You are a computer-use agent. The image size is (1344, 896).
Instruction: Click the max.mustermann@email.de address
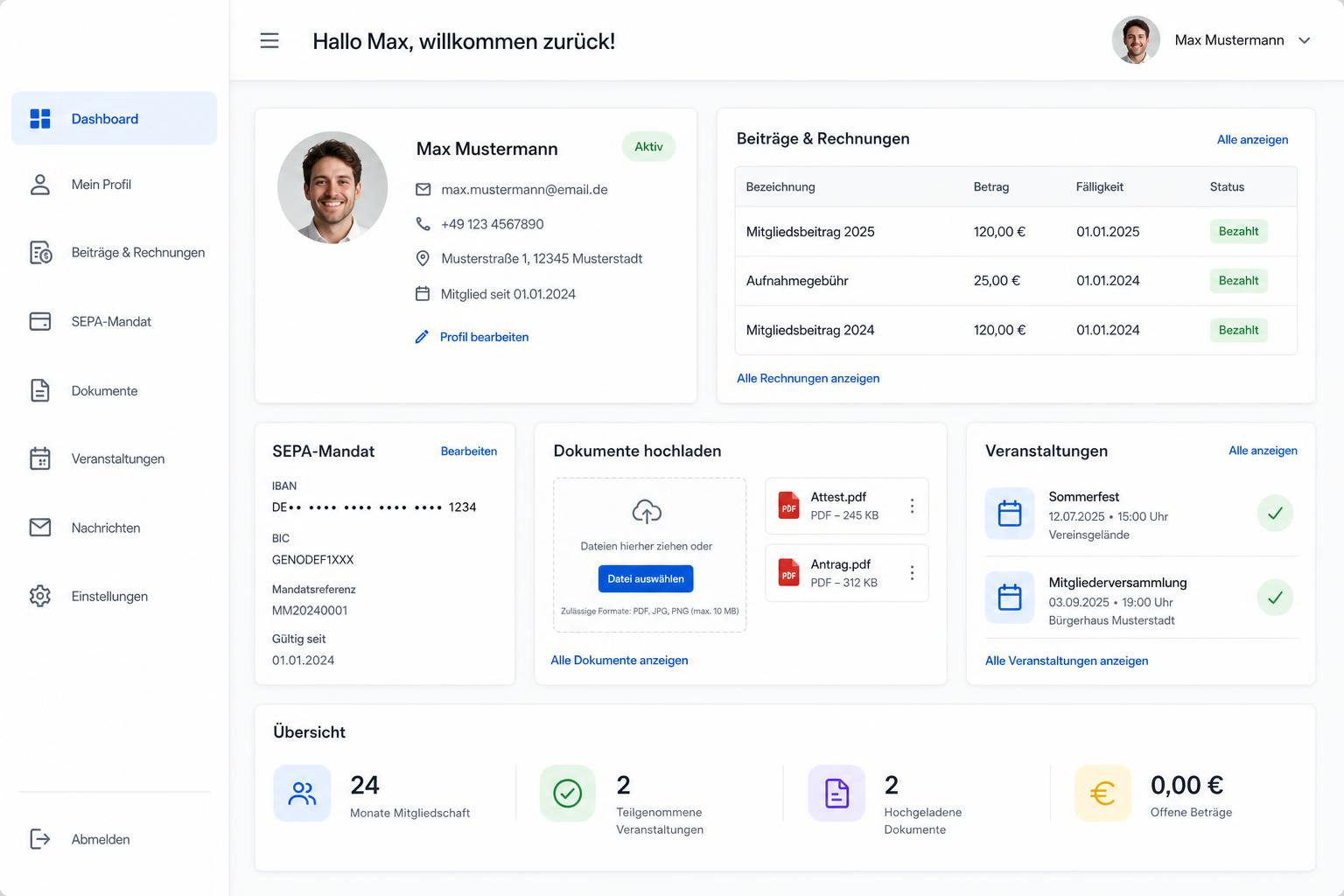pyautogui.click(x=524, y=189)
